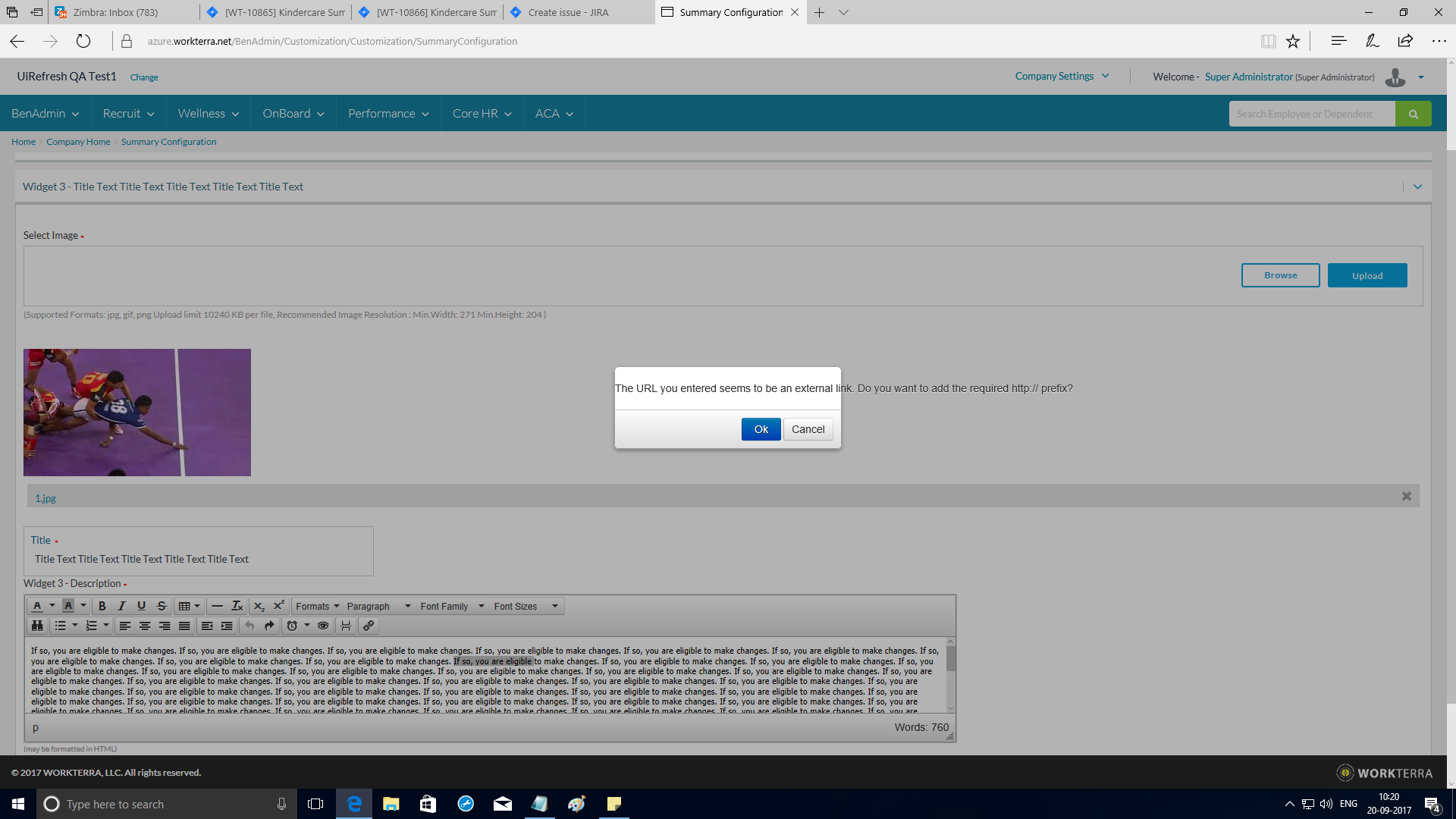Viewport: 1456px width, 819px height.
Task: Insert a table into the description
Action: pos(185,606)
